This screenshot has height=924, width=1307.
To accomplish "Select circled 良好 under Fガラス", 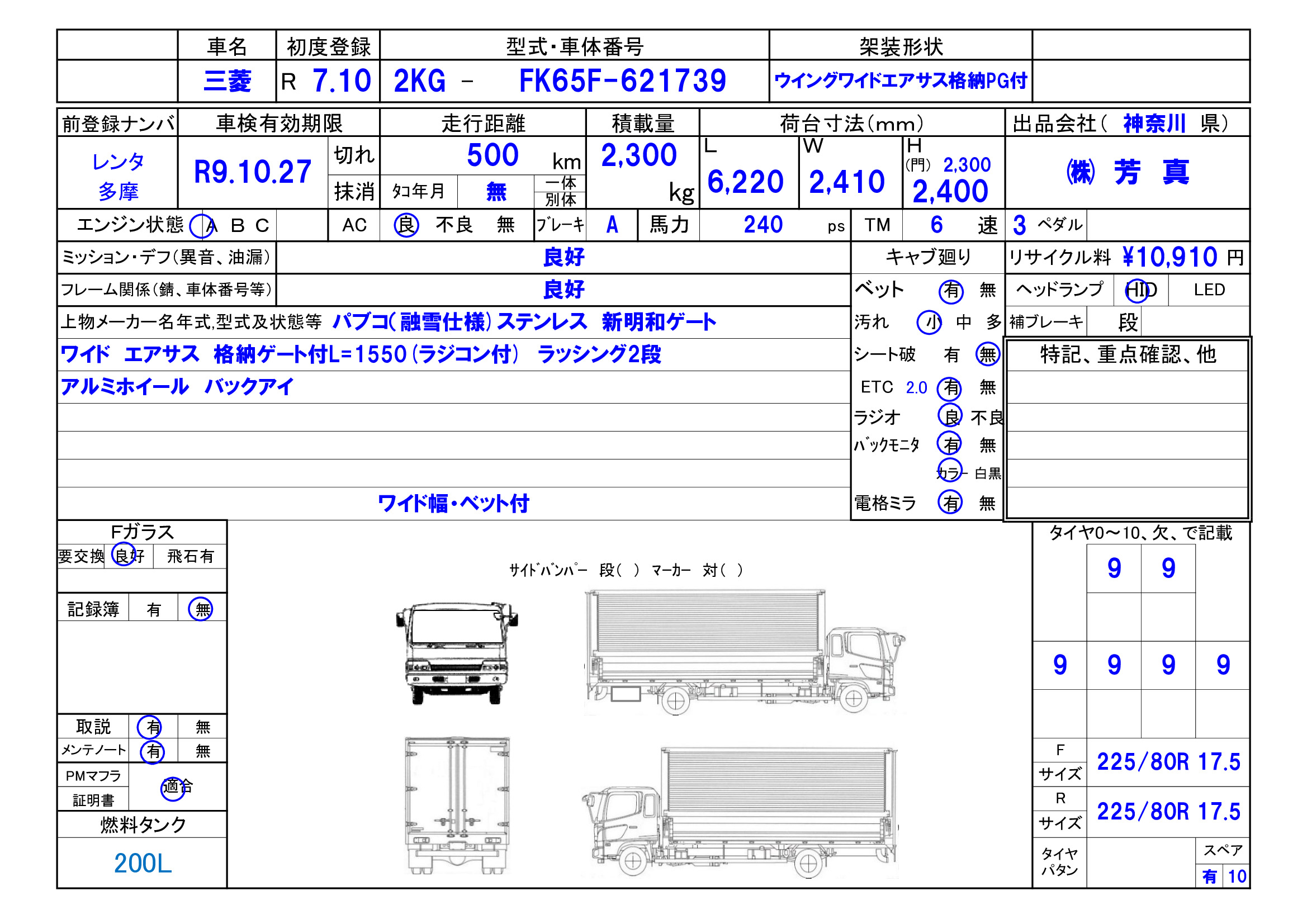I will (x=126, y=556).
